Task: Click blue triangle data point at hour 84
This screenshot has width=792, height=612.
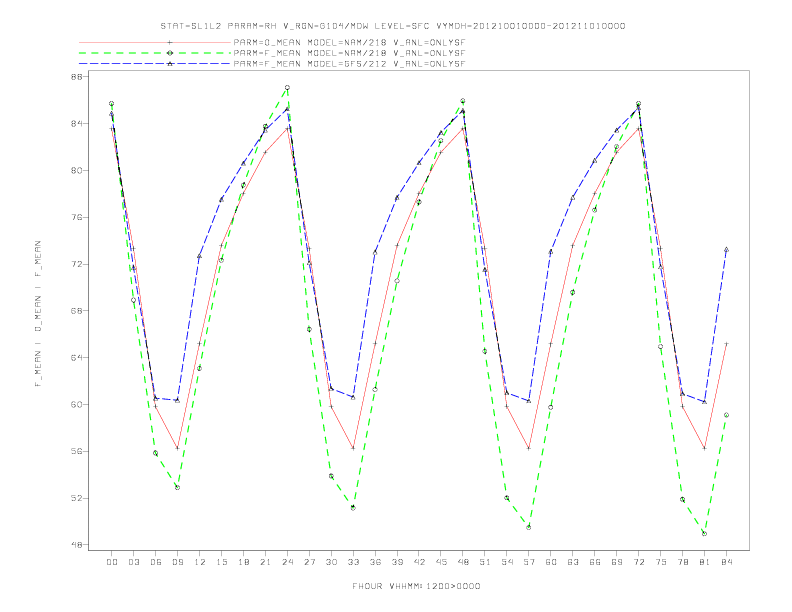Action: 726,249
